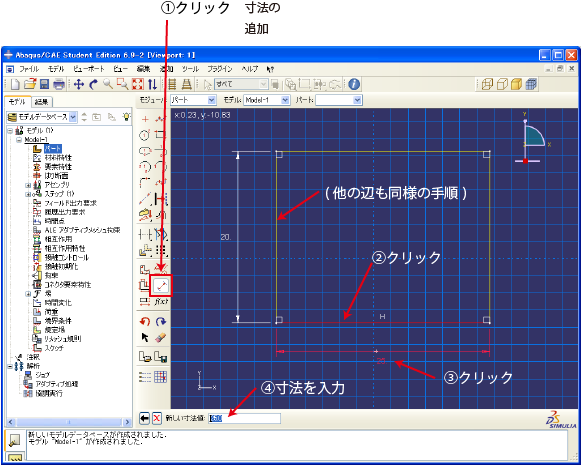
Task: Select the Eraser delete tool
Action: (161, 337)
